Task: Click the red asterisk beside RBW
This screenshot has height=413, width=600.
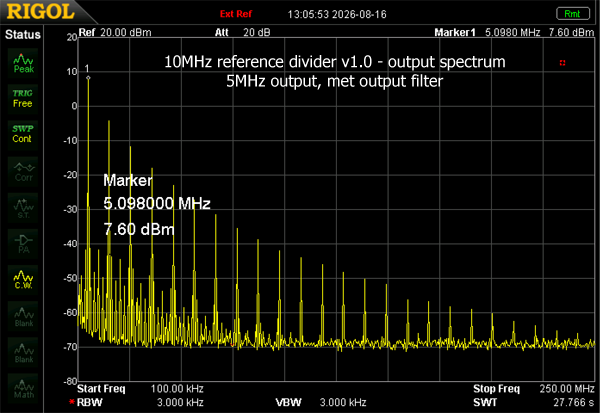Action: (x=72, y=402)
